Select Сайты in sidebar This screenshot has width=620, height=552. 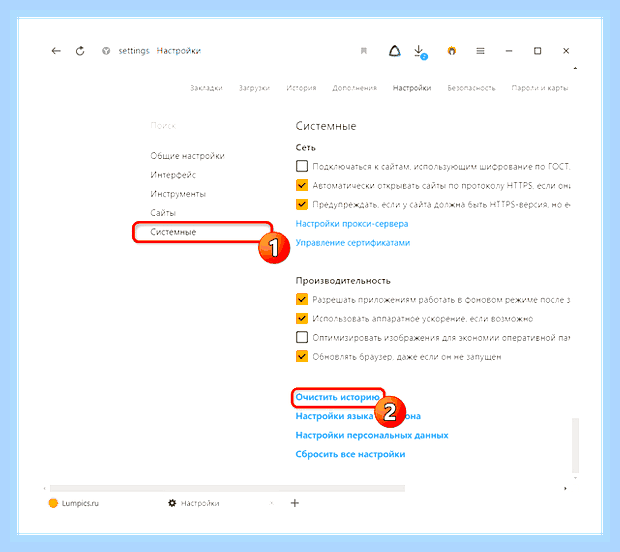(x=163, y=213)
